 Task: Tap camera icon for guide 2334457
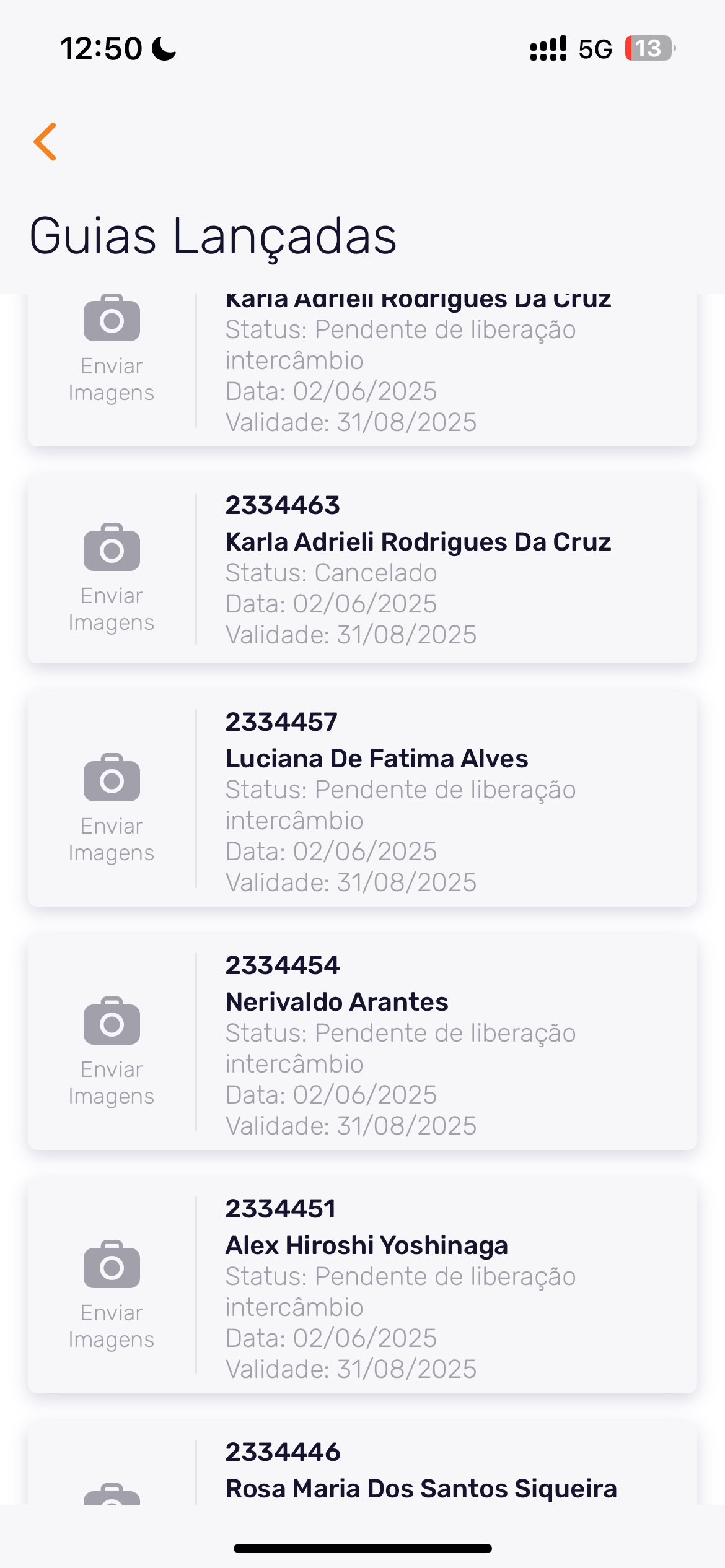(x=112, y=778)
